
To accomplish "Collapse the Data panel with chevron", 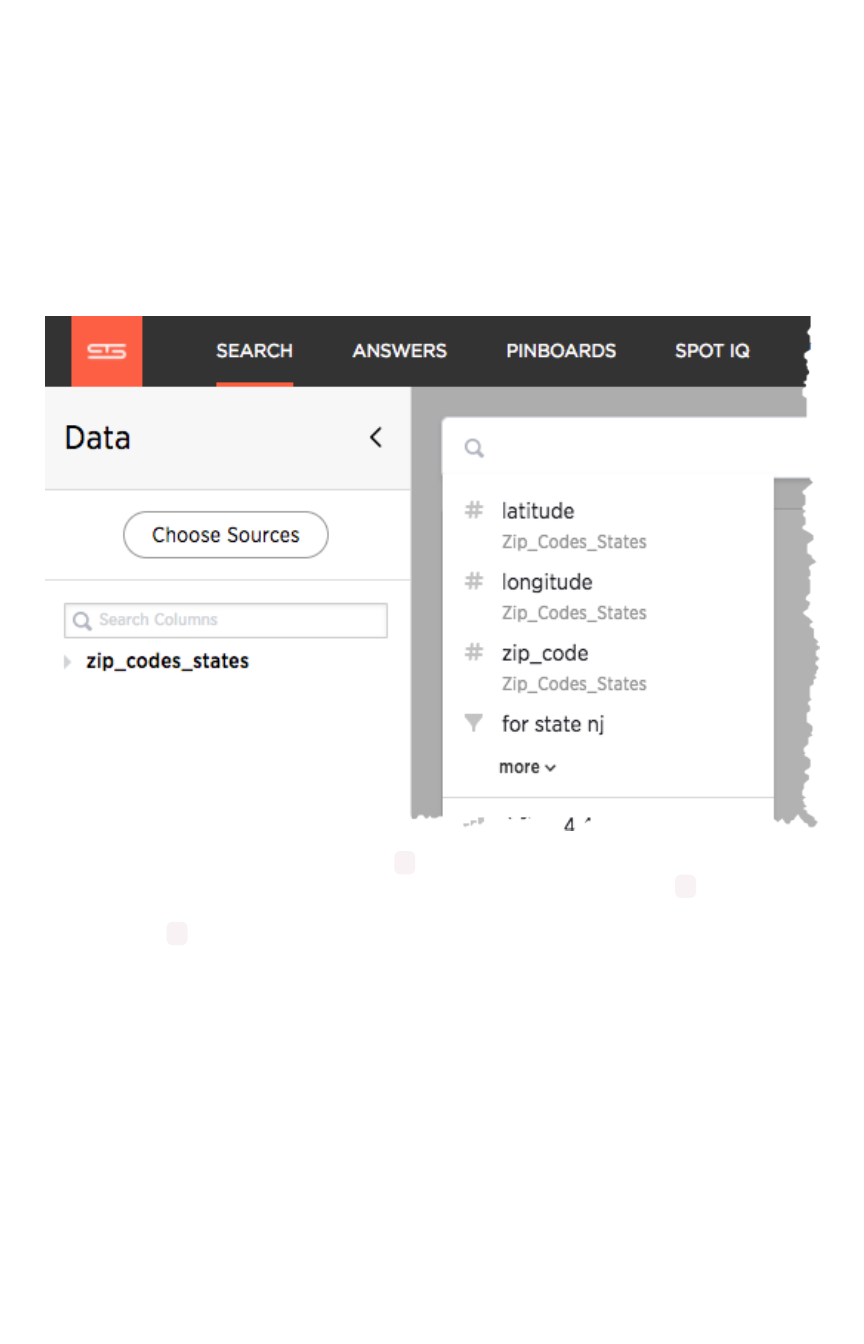I will tap(375, 437).
